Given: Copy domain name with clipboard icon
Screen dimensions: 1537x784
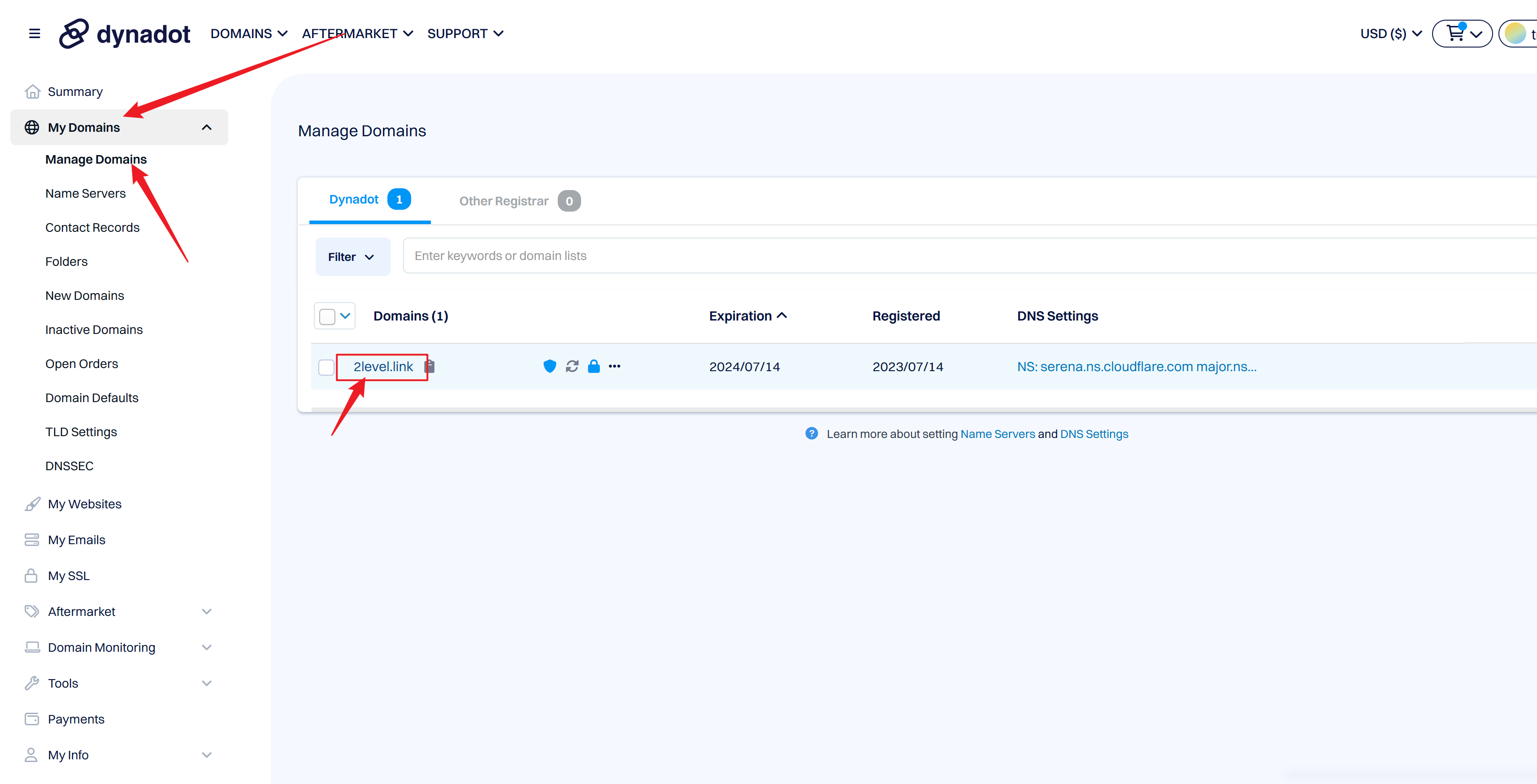Looking at the screenshot, I should (x=430, y=366).
